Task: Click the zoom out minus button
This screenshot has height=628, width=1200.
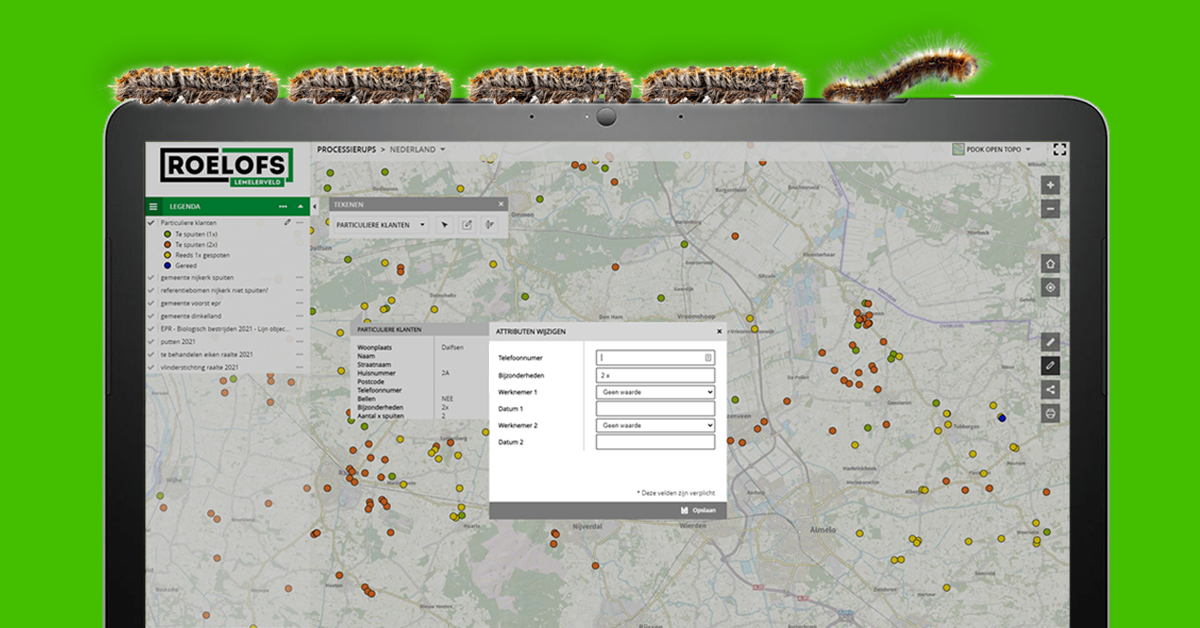Action: (1050, 209)
